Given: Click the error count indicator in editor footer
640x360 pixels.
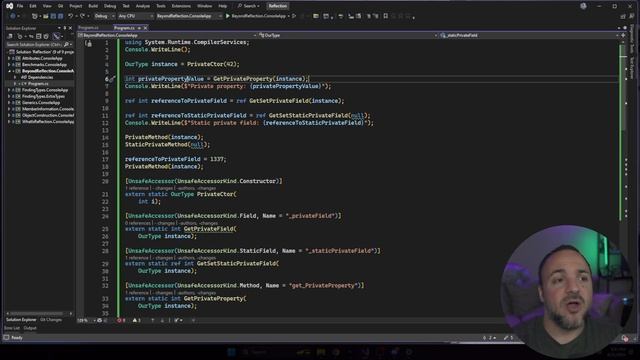Looking at the screenshot, I should coord(121,320).
